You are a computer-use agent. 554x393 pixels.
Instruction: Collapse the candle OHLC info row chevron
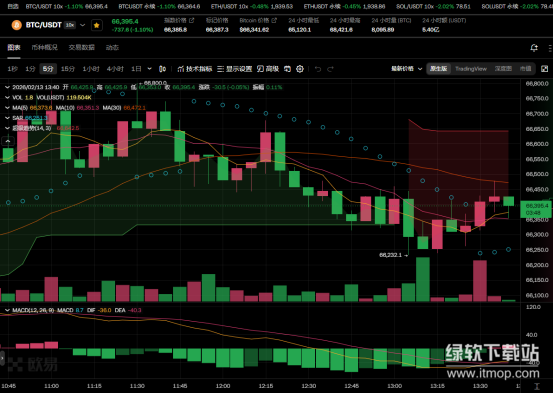click(x=7, y=87)
